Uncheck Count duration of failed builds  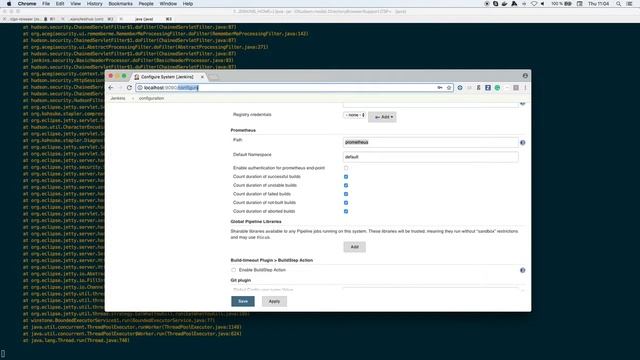click(x=346, y=194)
